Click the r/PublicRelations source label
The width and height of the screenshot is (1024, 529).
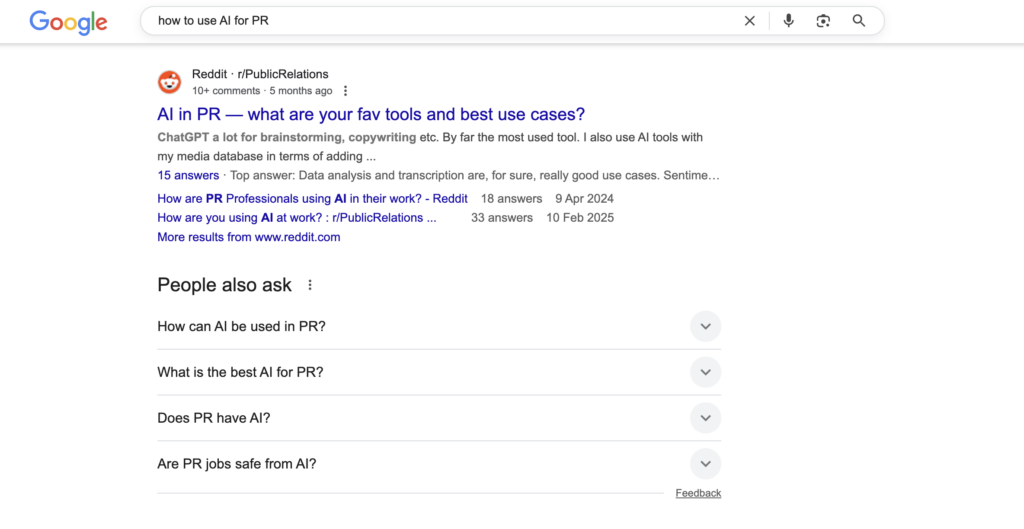(283, 74)
